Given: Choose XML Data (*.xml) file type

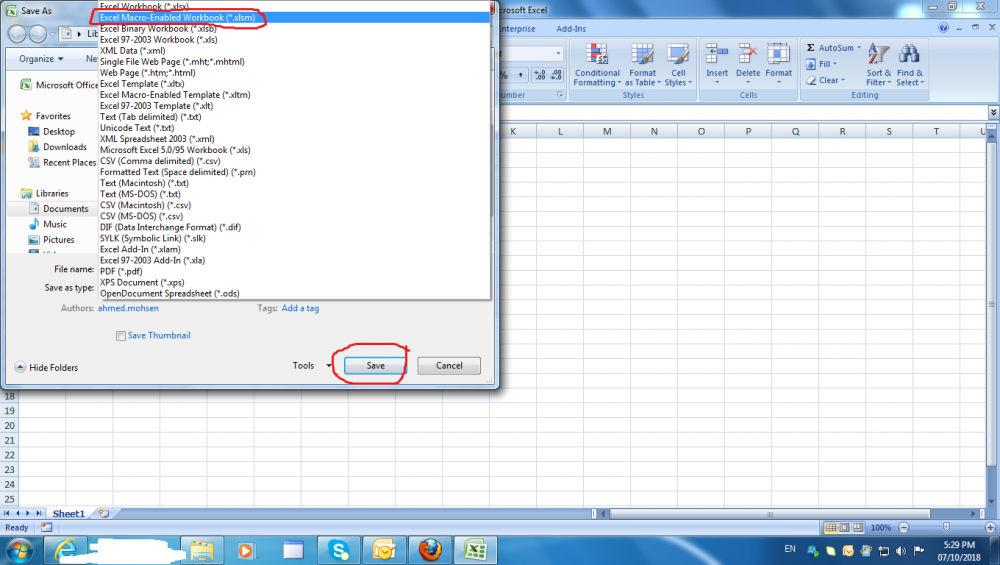Looking at the screenshot, I should pyautogui.click(x=295, y=50).
